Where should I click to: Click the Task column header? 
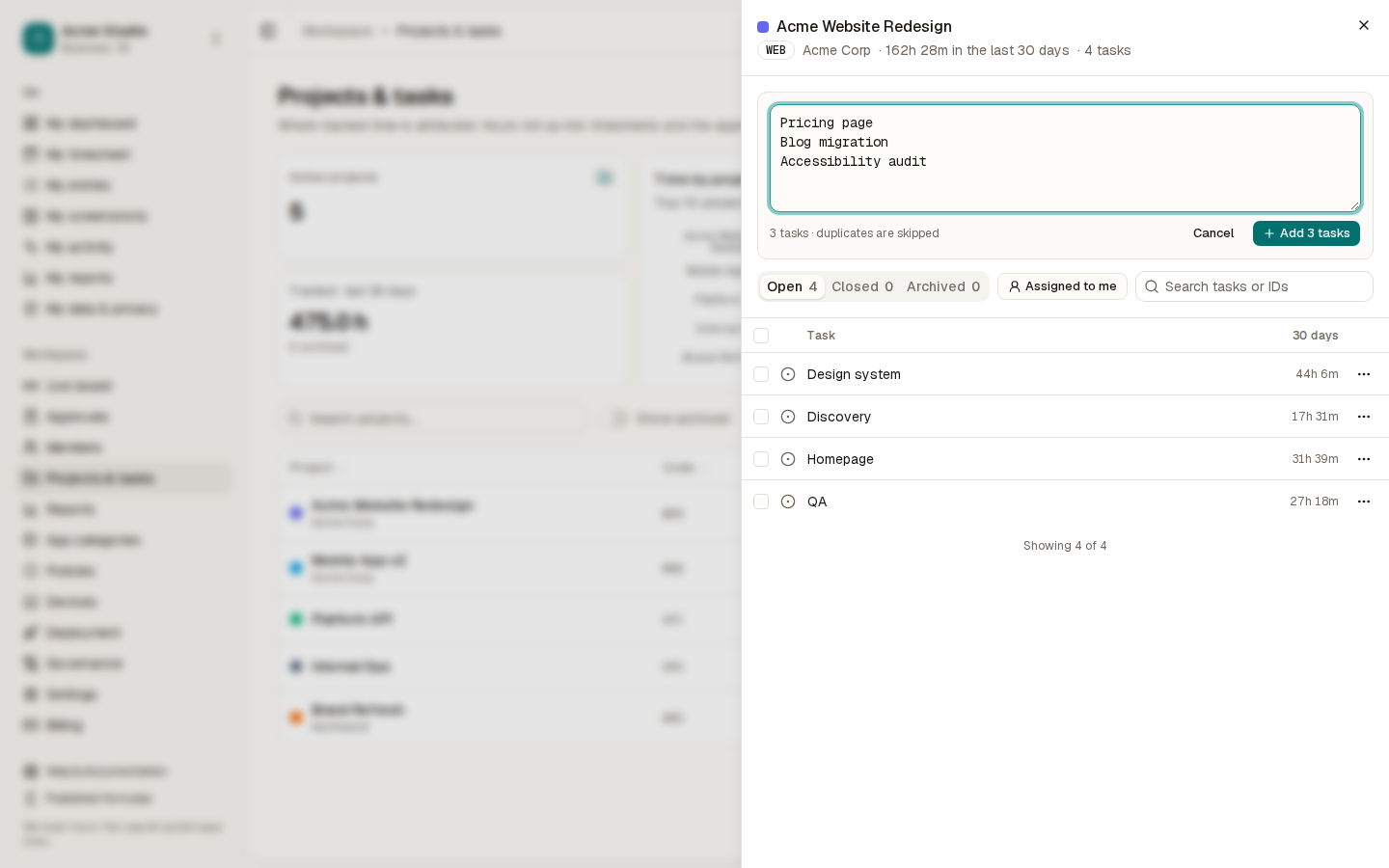pos(821,336)
